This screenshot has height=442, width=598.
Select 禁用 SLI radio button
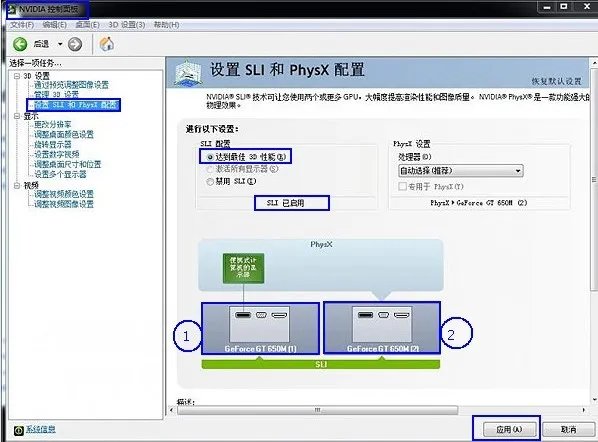210,182
